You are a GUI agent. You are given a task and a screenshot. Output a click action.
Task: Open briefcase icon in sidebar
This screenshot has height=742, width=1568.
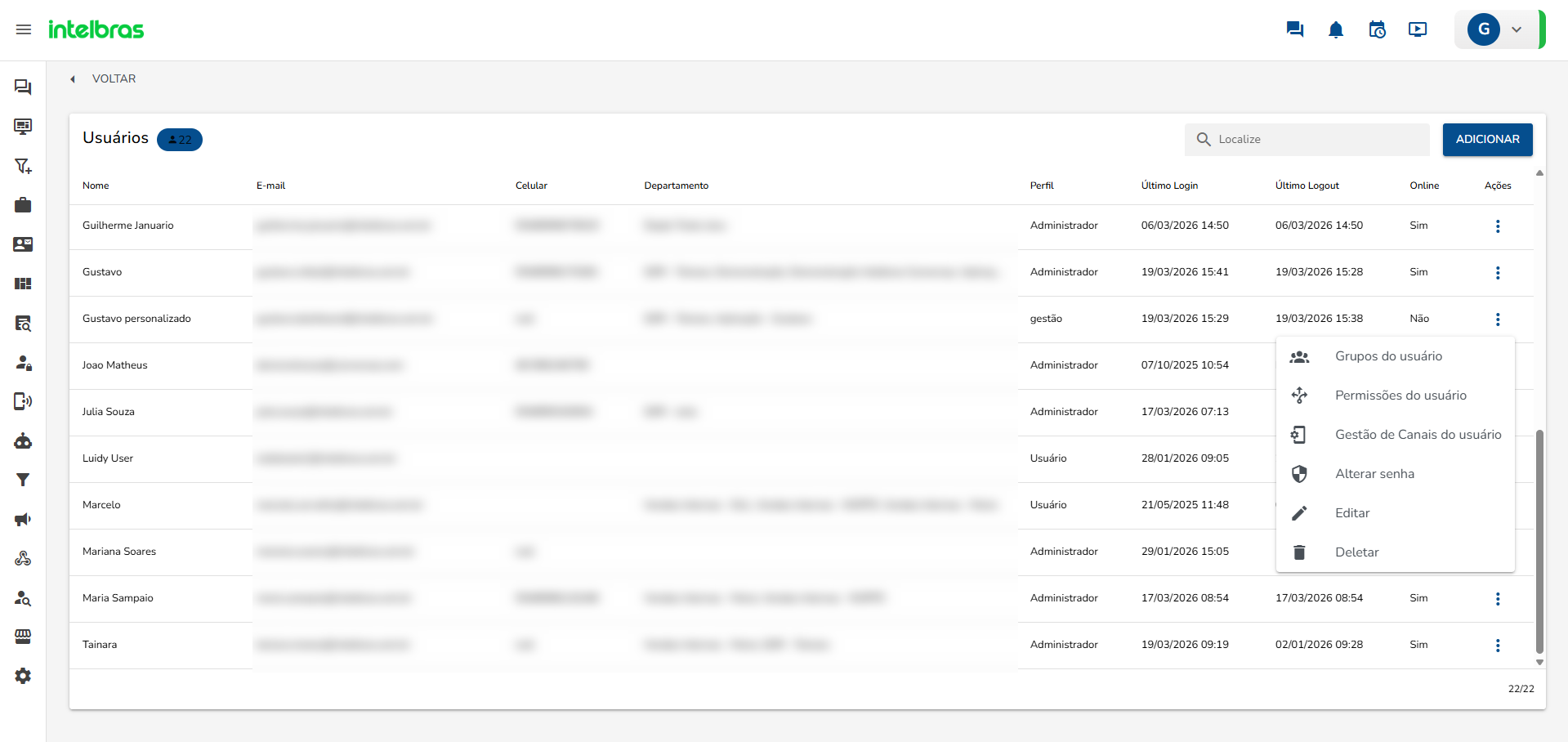click(23, 205)
